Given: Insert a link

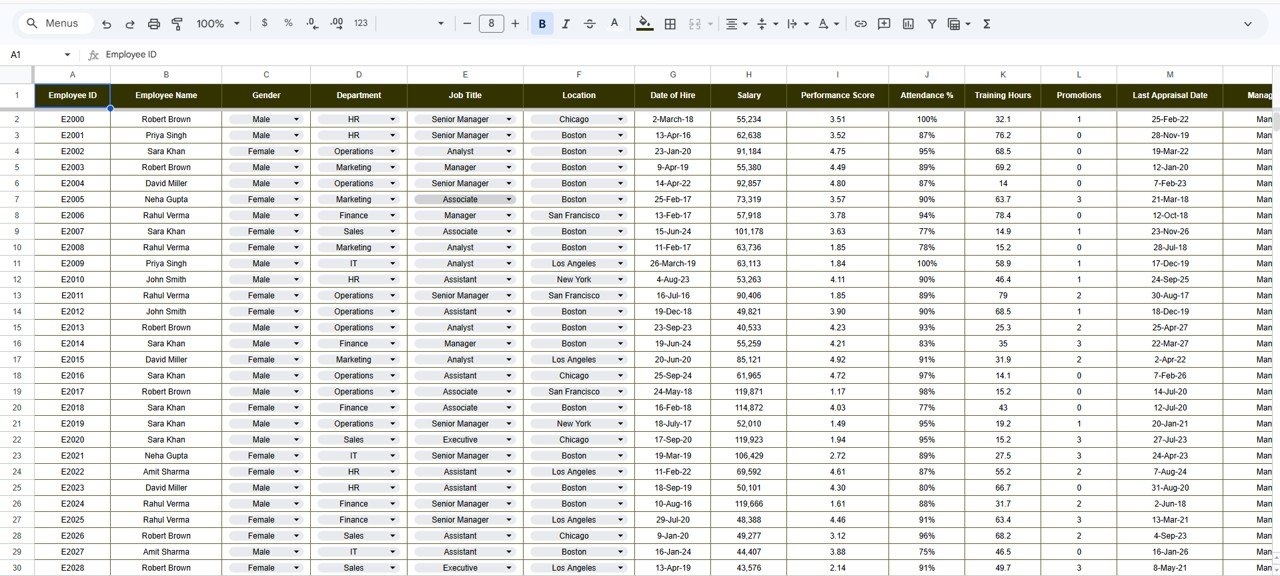Looking at the screenshot, I should point(860,23).
